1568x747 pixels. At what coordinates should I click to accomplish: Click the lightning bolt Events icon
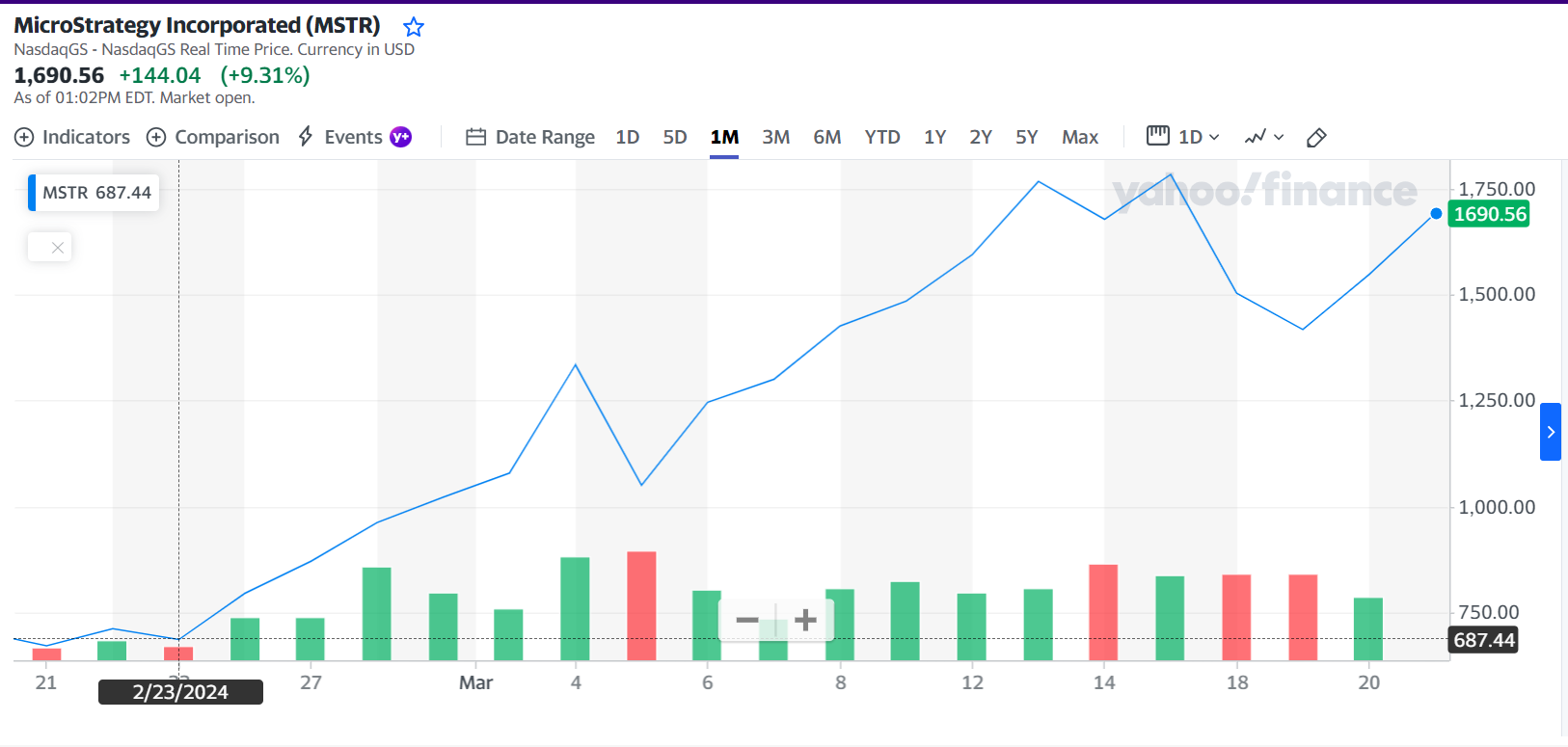pyautogui.click(x=306, y=136)
